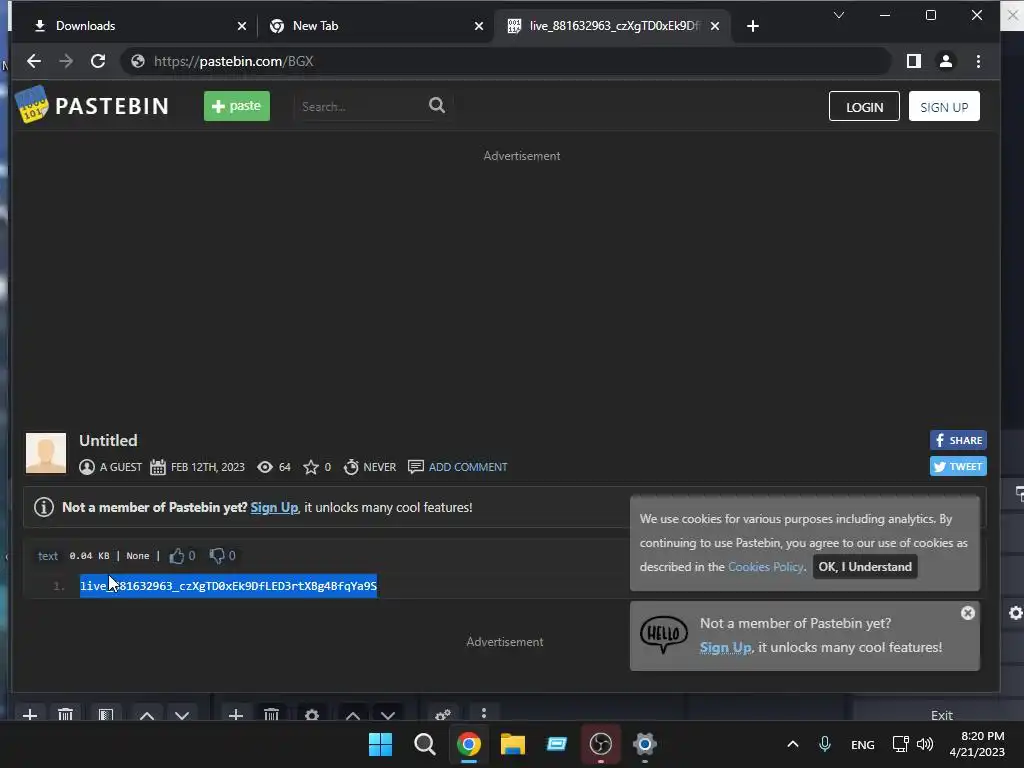
Task: Close the Downloads tab
Action: click(x=242, y=26)
